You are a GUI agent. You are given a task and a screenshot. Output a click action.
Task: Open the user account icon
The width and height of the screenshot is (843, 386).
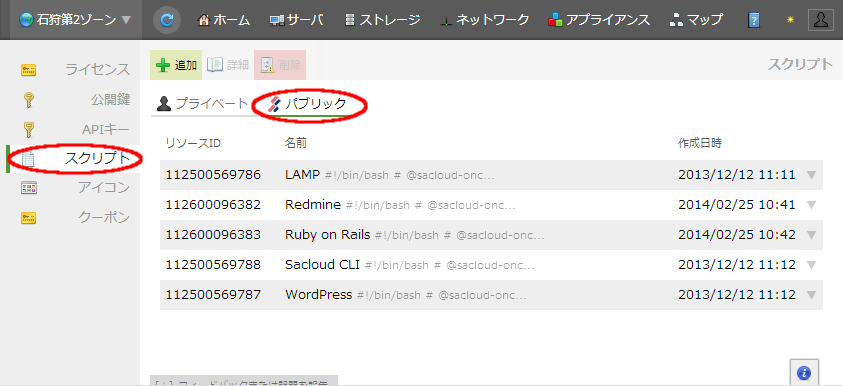821,20
